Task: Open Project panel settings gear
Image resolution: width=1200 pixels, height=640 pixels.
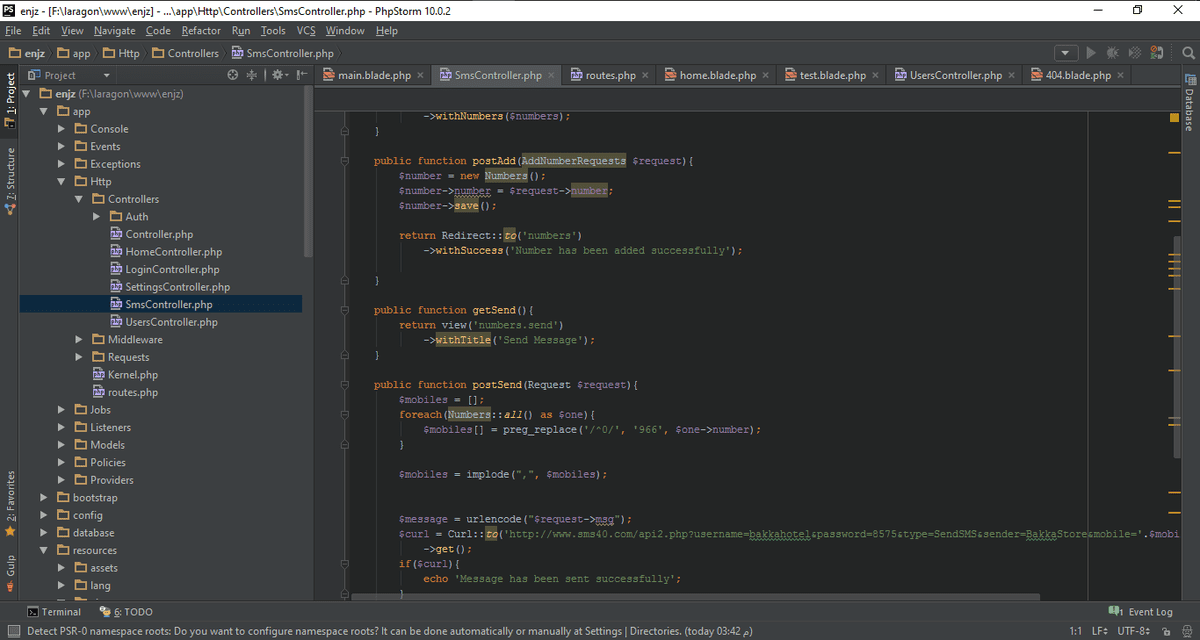Action: point(277,75)
